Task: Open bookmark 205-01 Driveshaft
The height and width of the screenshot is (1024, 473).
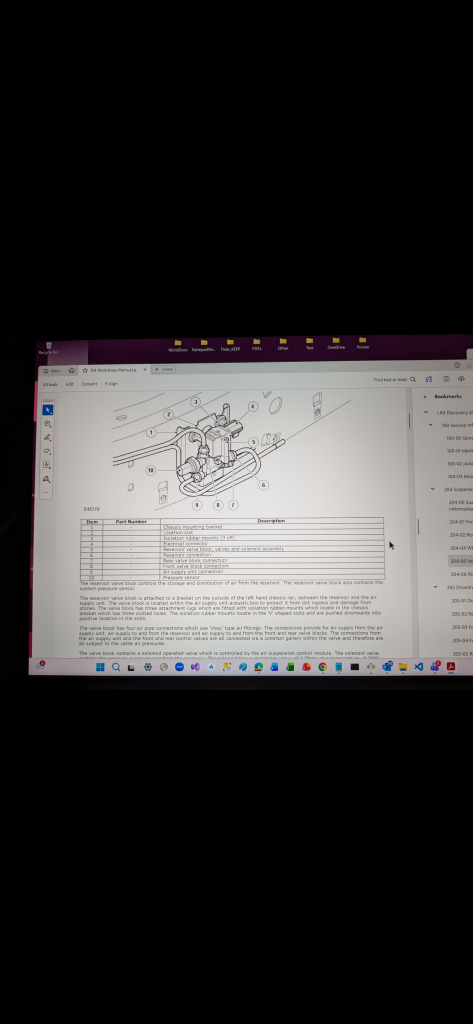Action: pos(463,601)
